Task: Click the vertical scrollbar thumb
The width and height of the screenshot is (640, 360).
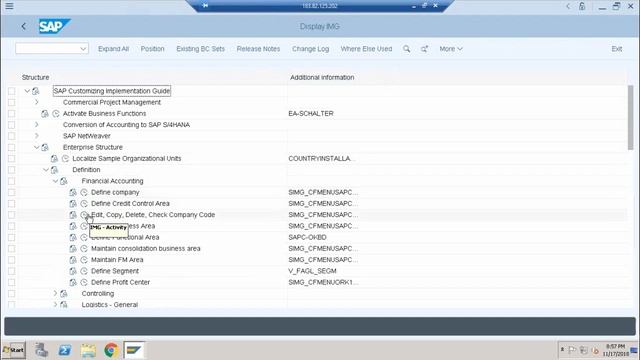Action: (x=631, y=118)
